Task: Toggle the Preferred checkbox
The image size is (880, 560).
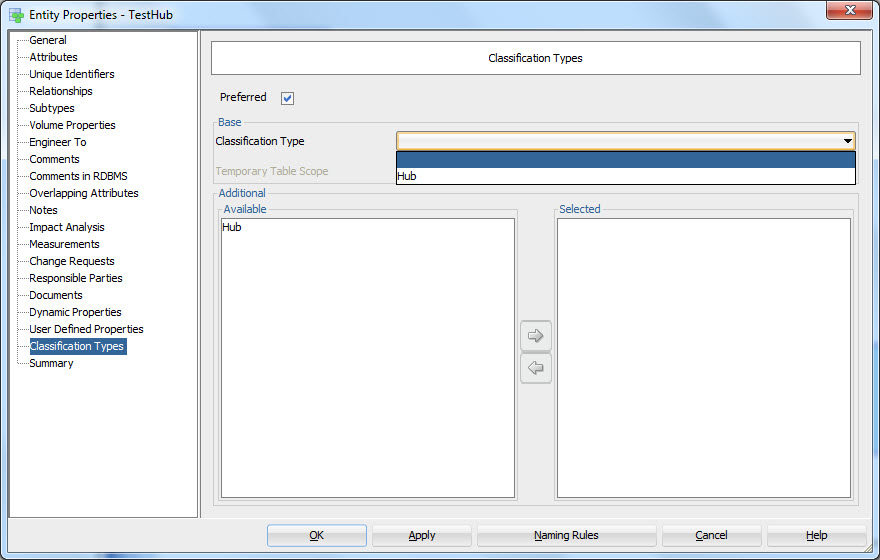Action: pos(288,98)
